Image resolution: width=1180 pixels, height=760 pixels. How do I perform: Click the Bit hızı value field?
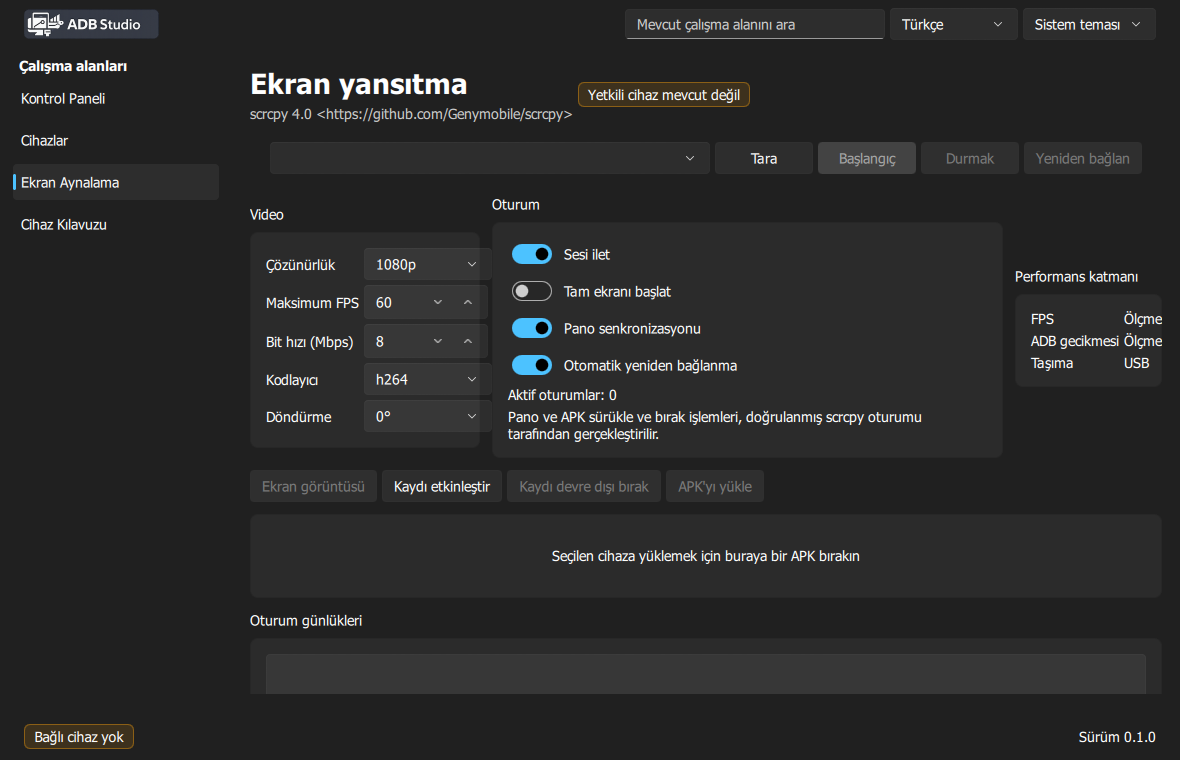click(394, 342)
